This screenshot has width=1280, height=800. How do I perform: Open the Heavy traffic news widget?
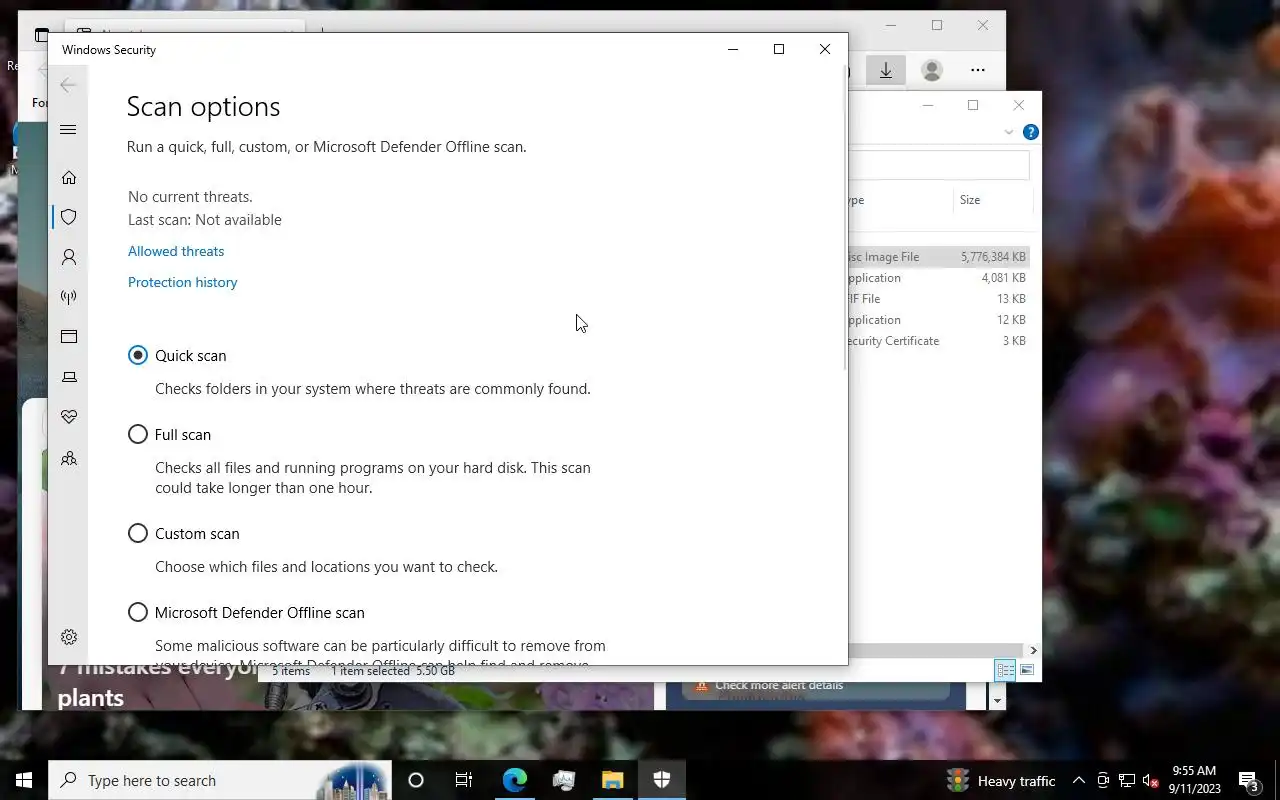[x=1002, y=780]
